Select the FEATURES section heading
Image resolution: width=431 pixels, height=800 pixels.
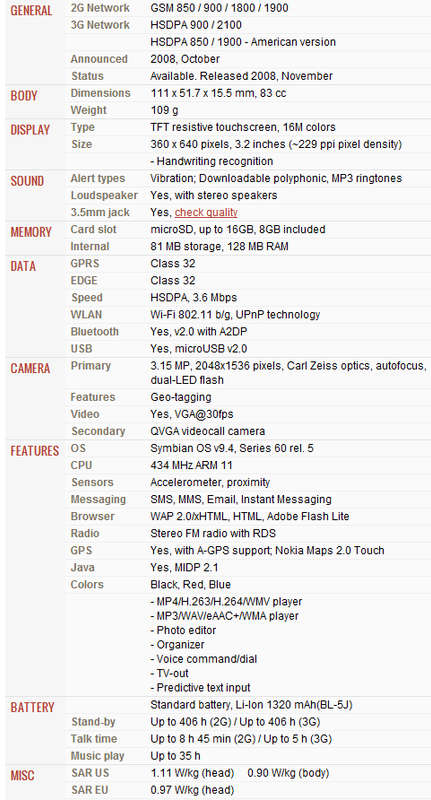[35, 451]
